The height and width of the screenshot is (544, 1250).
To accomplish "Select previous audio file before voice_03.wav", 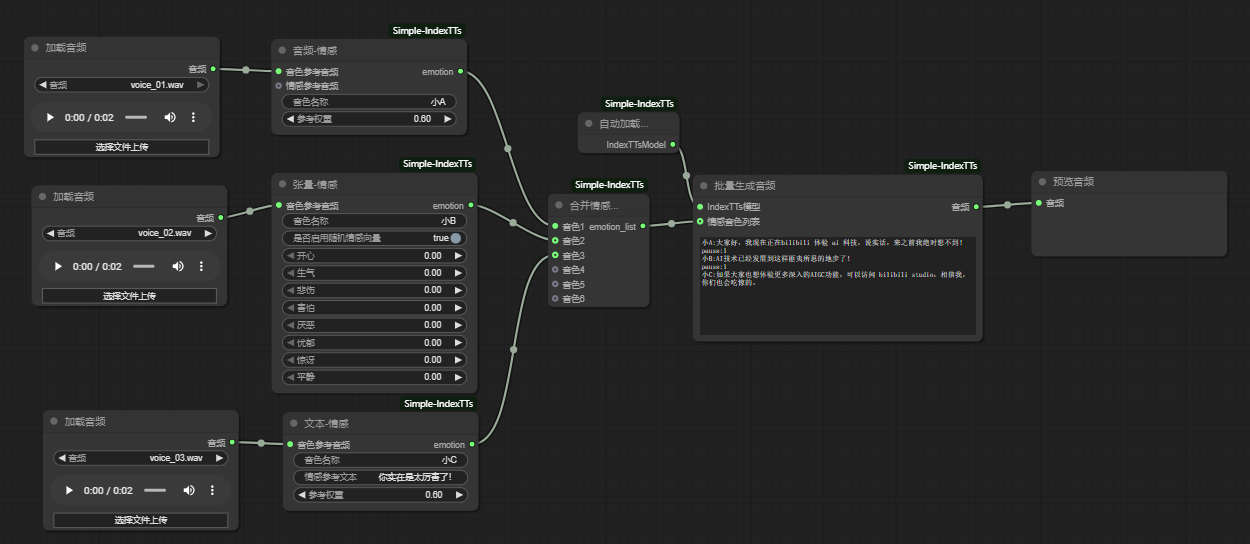I will [61, 458].
